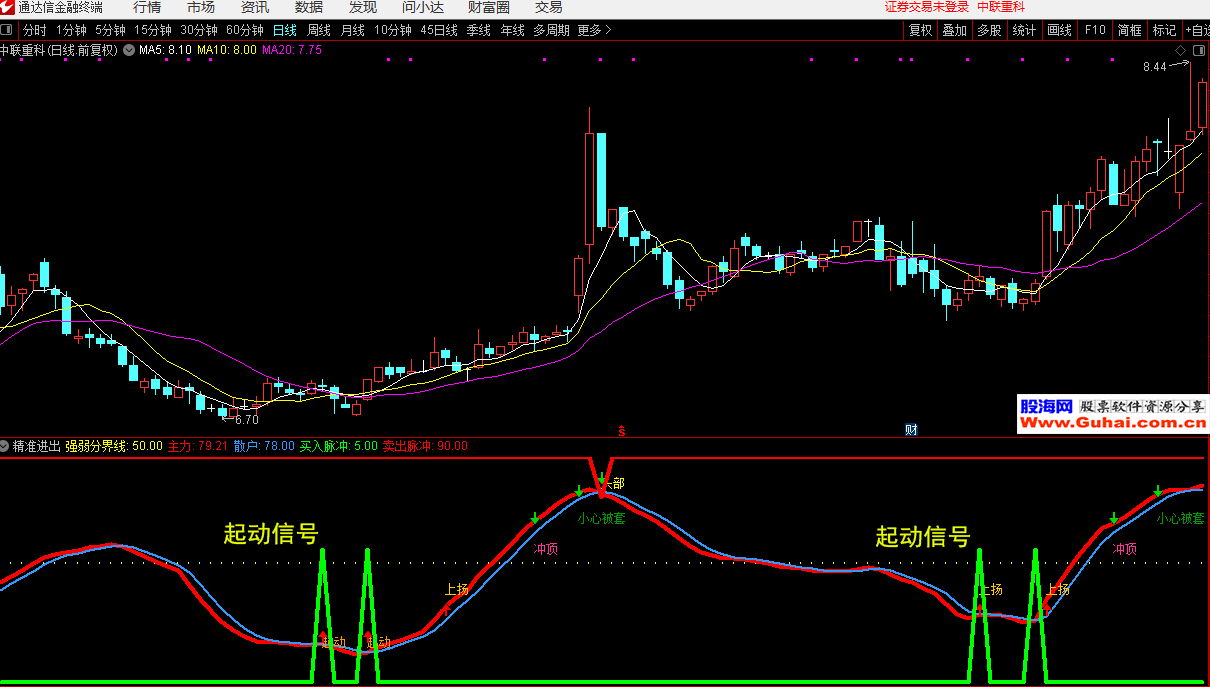This screenshot has width=1210, height=687.
Task: Switch to the 30分钟 period tab
Action: pyautogui.click(x=199, y=30)
